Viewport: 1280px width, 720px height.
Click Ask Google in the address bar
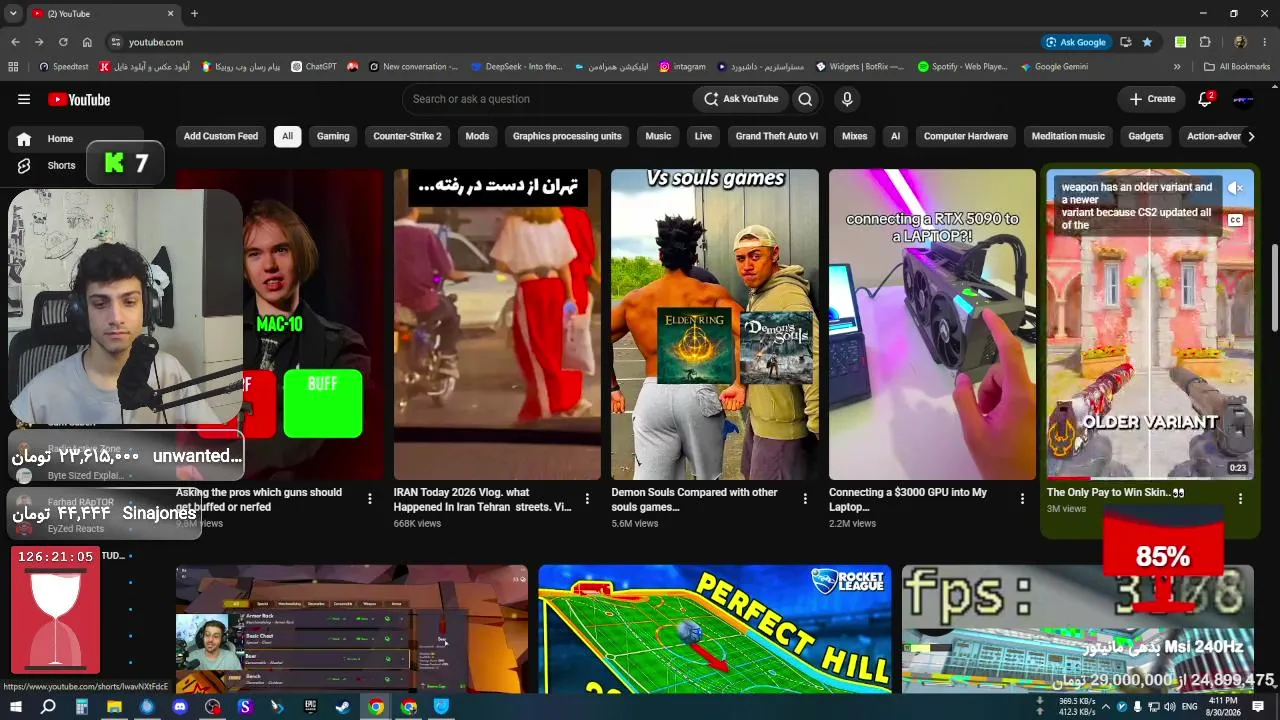coord(1076,42)
